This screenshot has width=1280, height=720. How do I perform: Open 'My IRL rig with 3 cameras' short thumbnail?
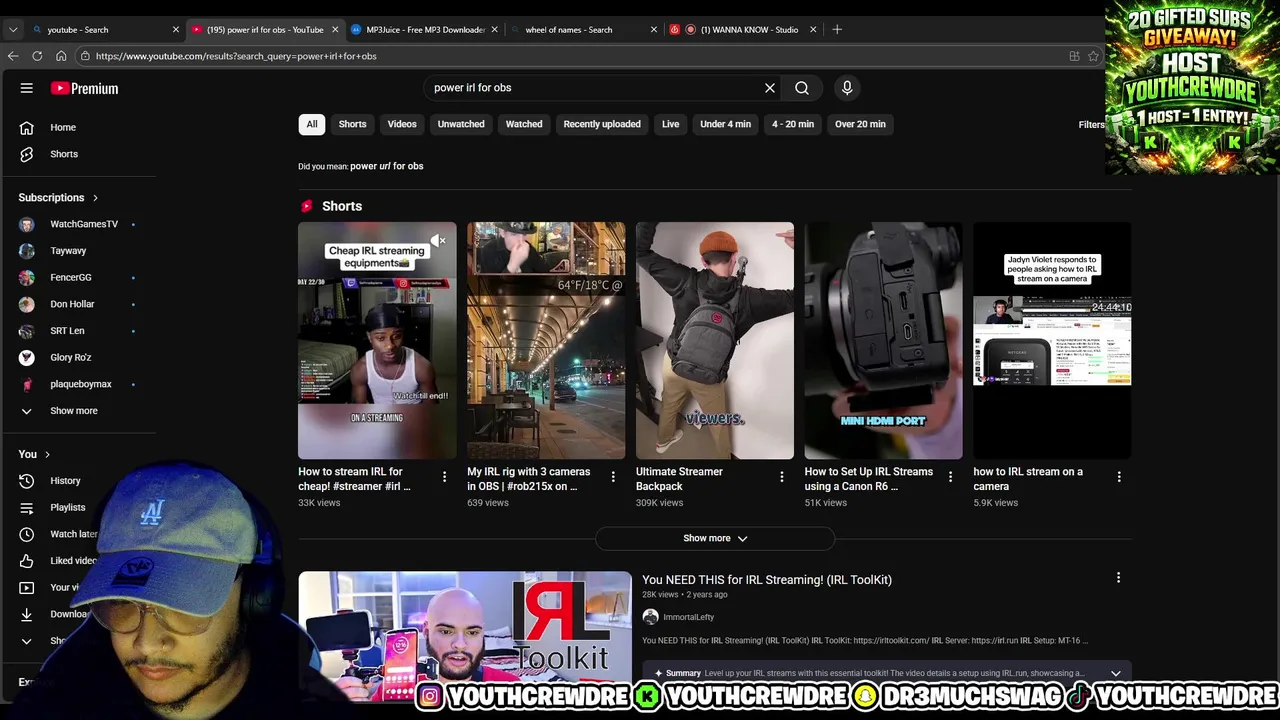546,340
